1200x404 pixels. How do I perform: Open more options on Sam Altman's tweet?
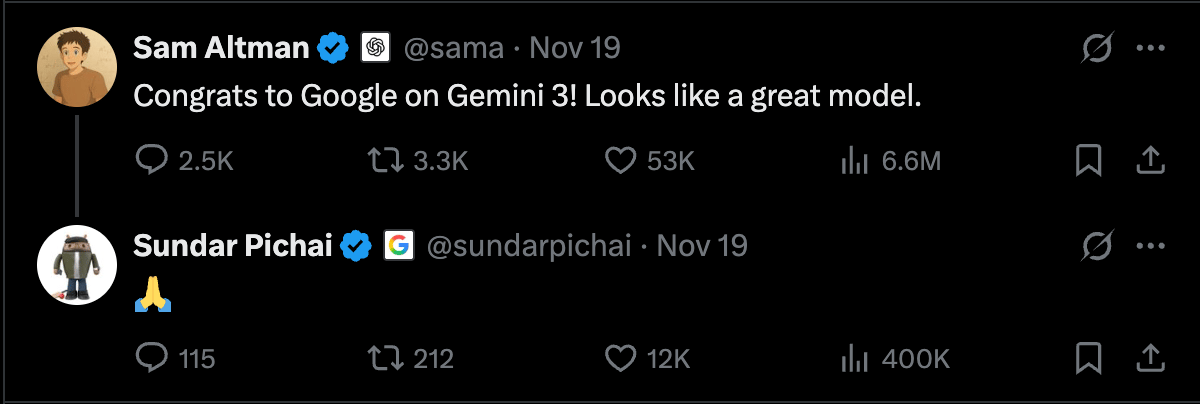pos(1151,48)
